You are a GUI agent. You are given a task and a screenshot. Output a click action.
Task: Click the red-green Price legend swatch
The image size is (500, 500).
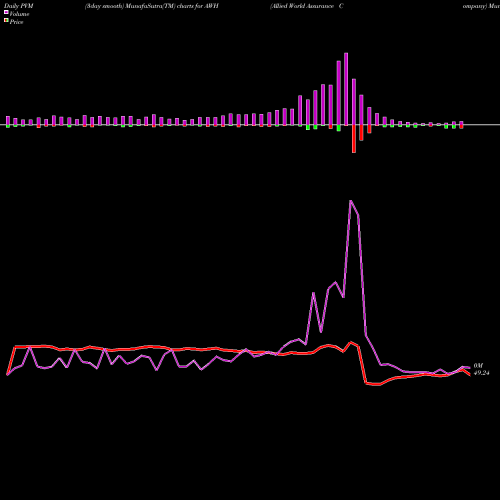coord(6,20)
